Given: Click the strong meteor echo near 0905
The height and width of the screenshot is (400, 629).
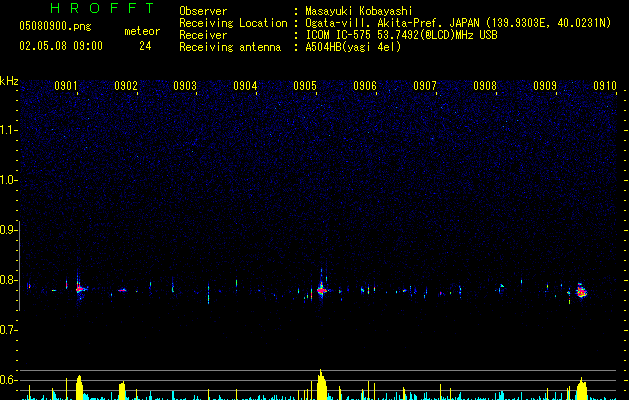Looking at the screenshot, I should point(321,290).
